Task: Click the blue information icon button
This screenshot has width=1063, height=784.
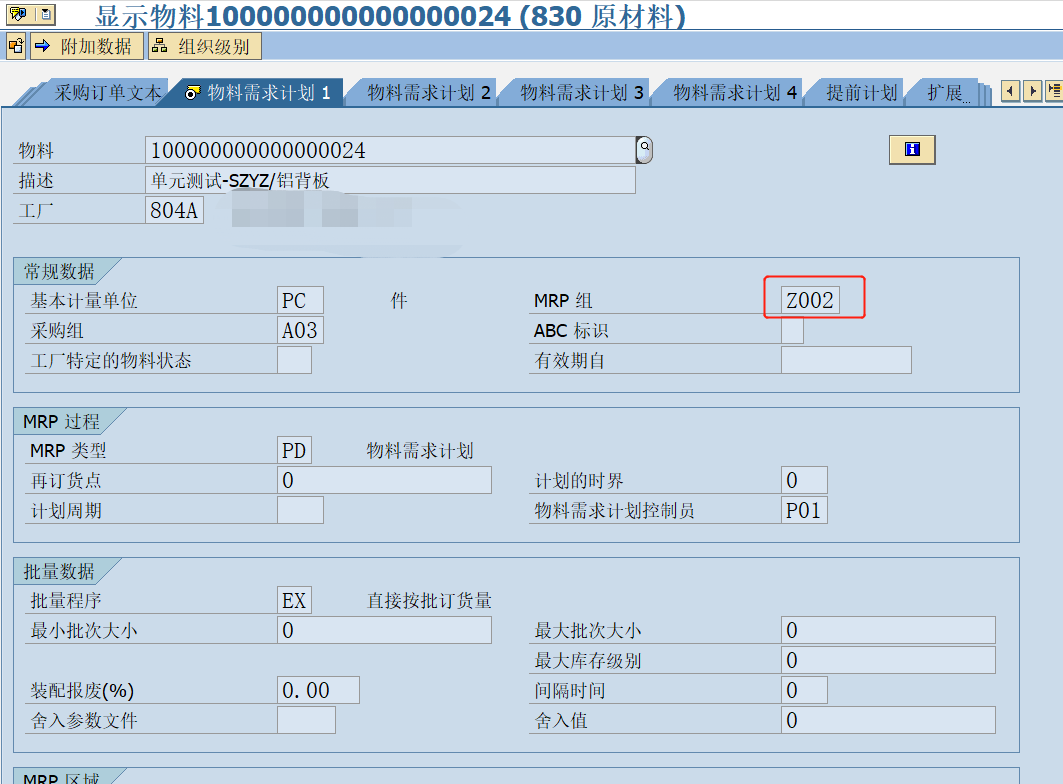Action: 911,149
